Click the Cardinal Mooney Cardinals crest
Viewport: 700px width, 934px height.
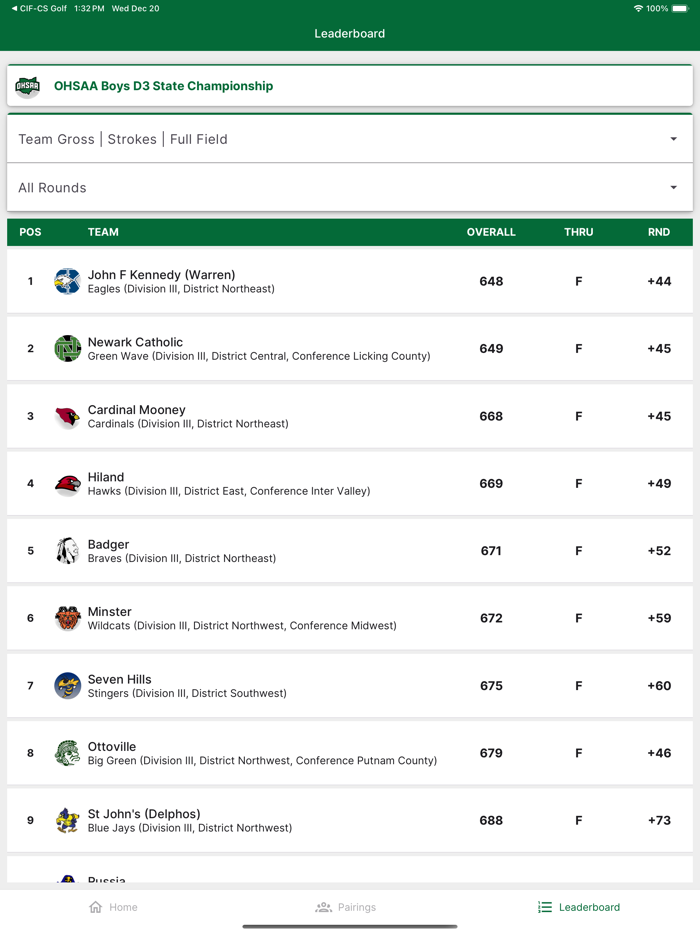[67, 416]
